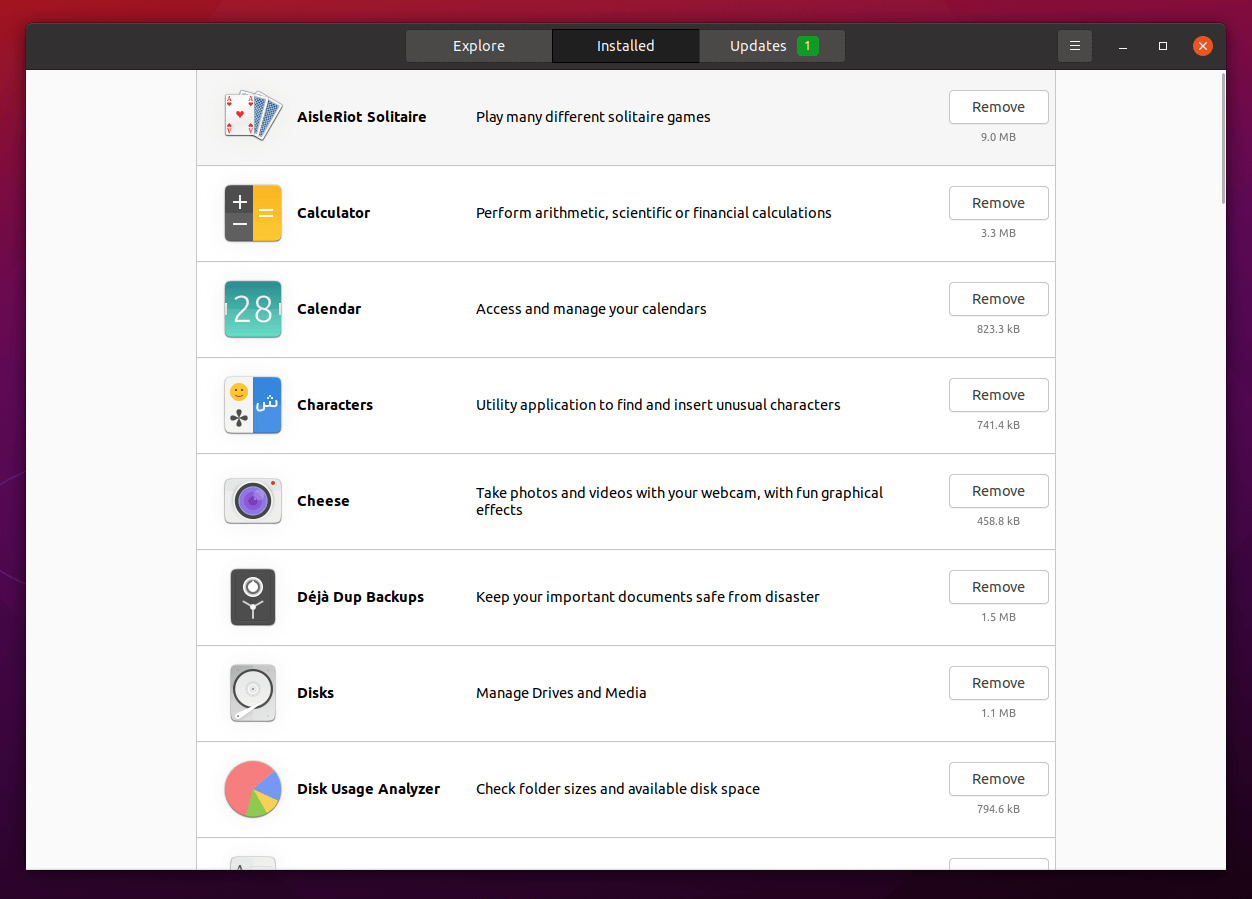The width and height of the screenshot is (1252, 899).
Task: Select the Disks title text
Action: click(316, 693)
